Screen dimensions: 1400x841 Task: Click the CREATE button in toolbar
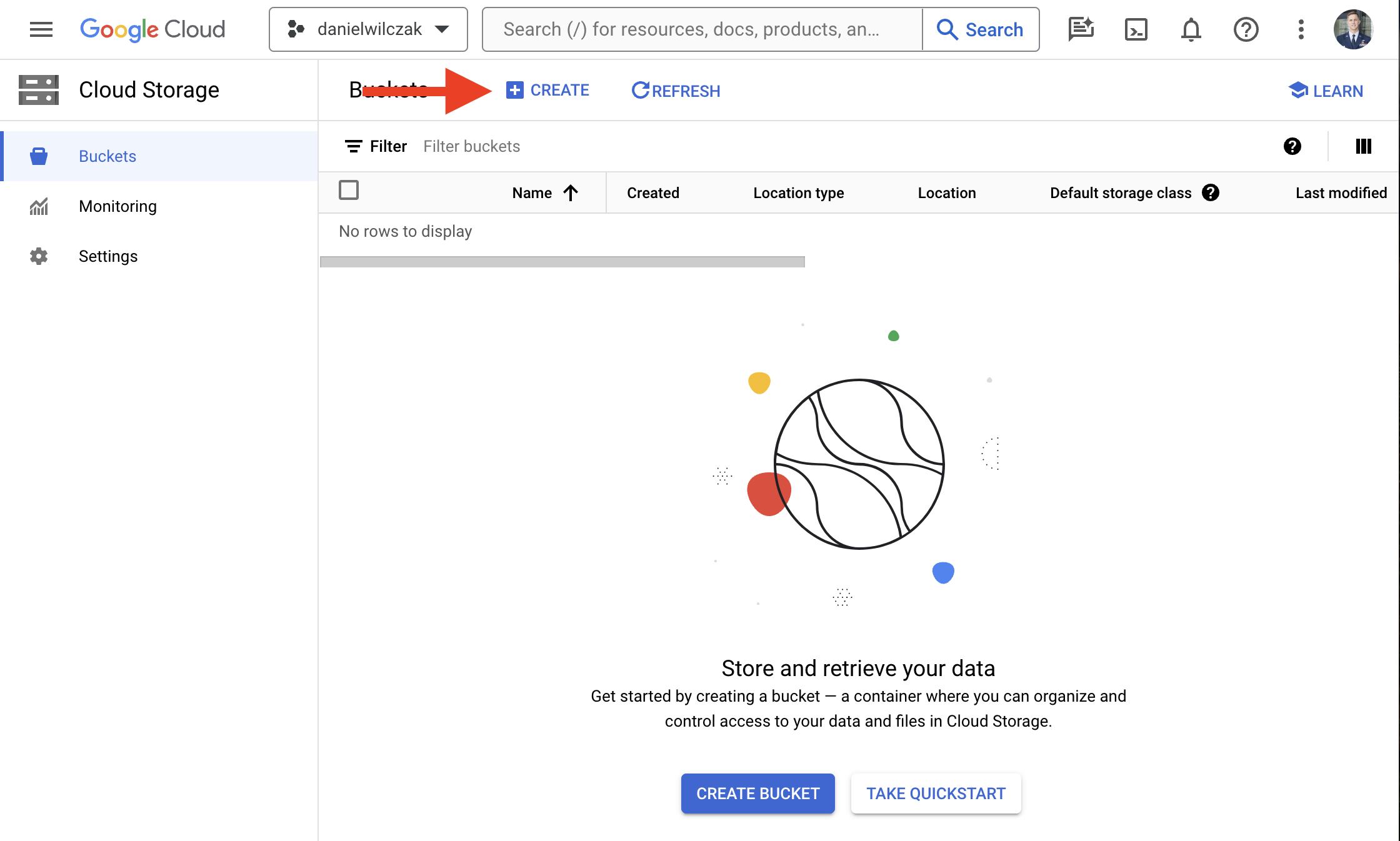pos(547,90)
